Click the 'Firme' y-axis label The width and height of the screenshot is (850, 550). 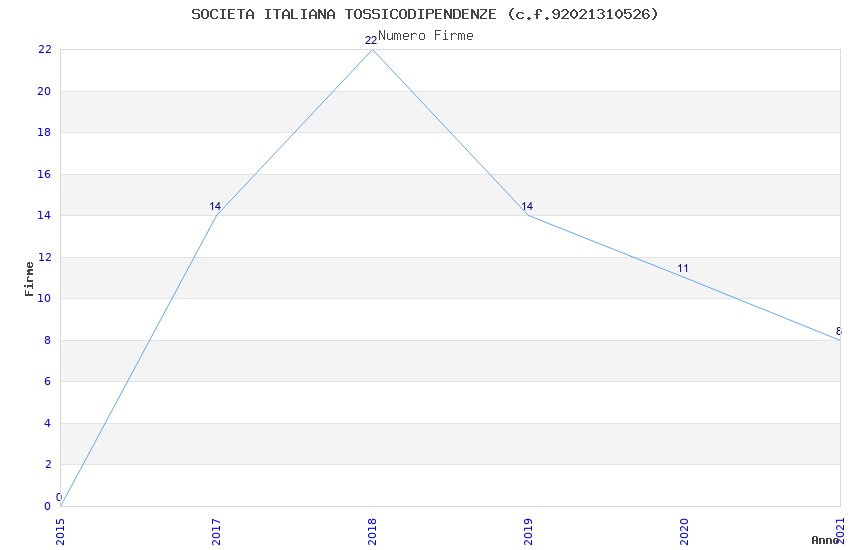pyautogui.click(x=29, y=279)
